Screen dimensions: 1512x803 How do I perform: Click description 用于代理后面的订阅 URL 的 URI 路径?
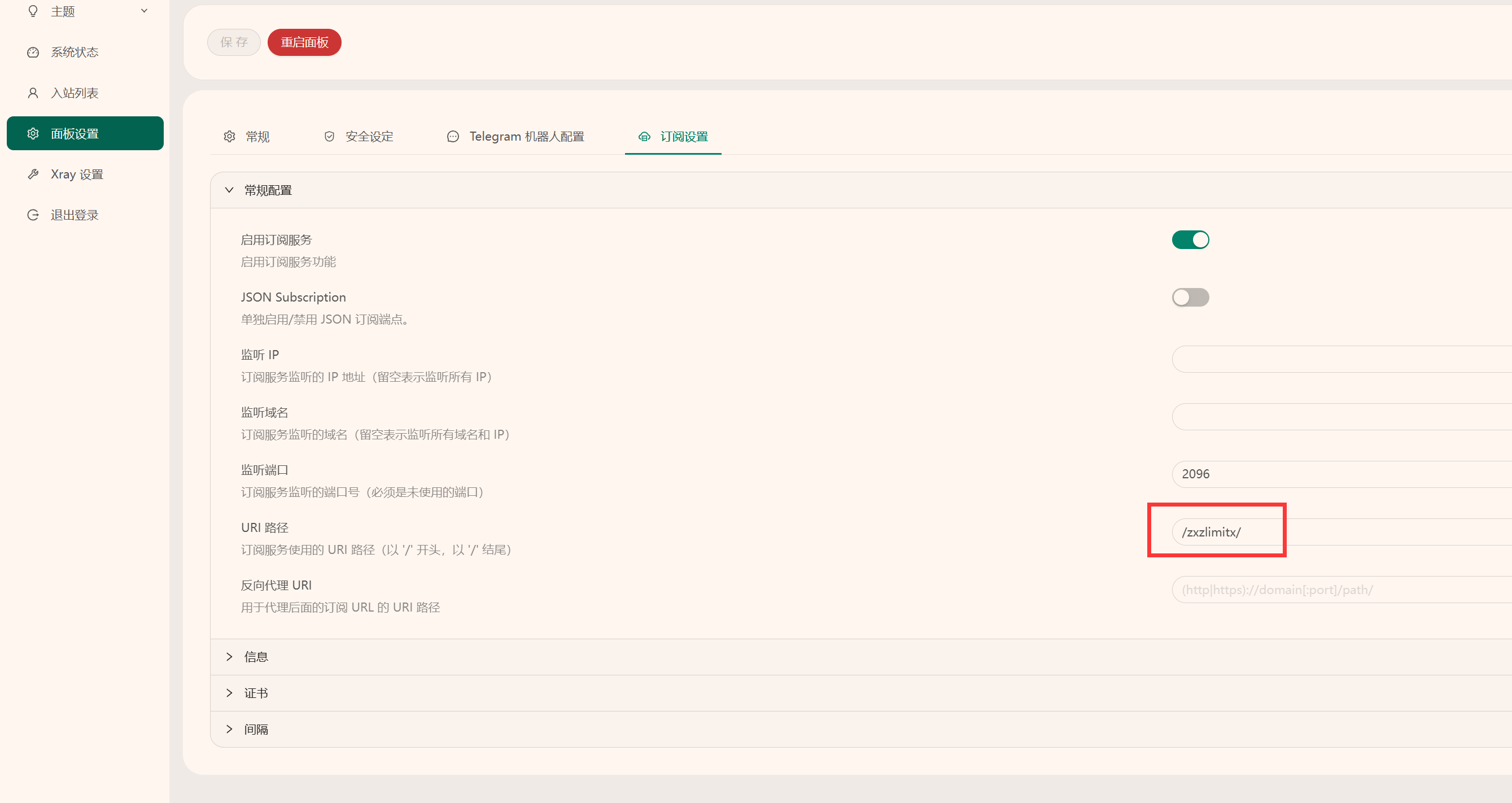(x=340, y=607)
